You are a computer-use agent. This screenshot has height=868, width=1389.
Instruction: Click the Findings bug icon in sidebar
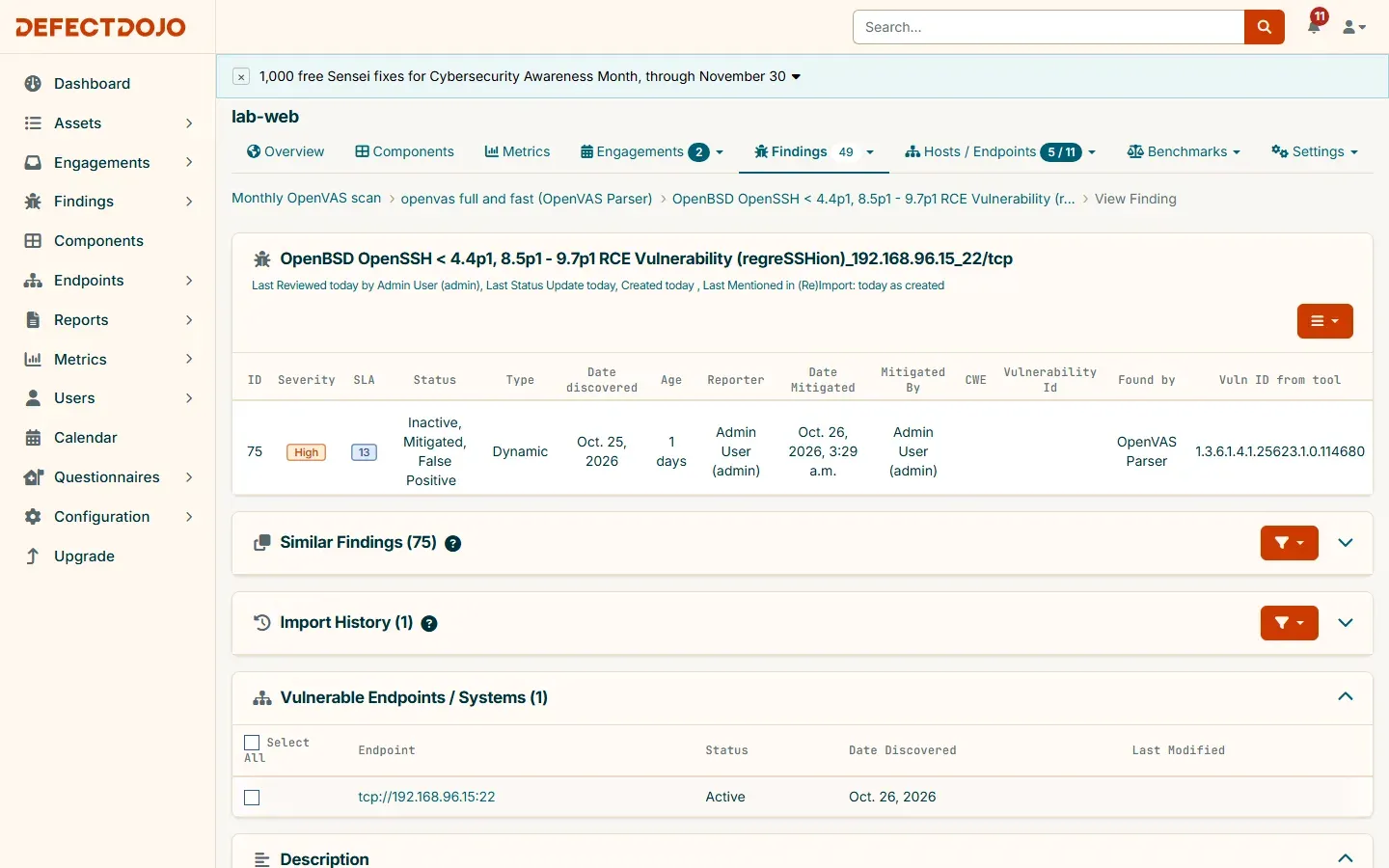(x=33, y=201)
